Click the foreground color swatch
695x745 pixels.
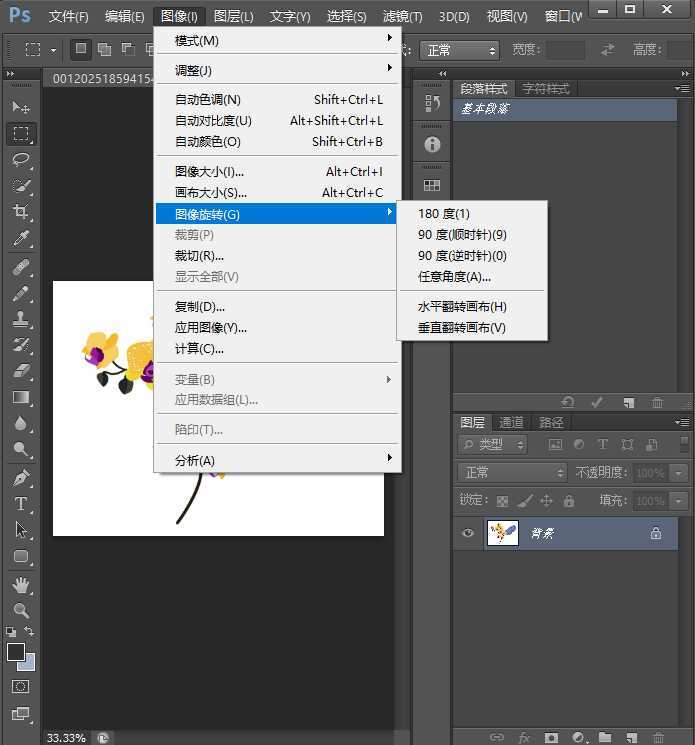(15, 652)
